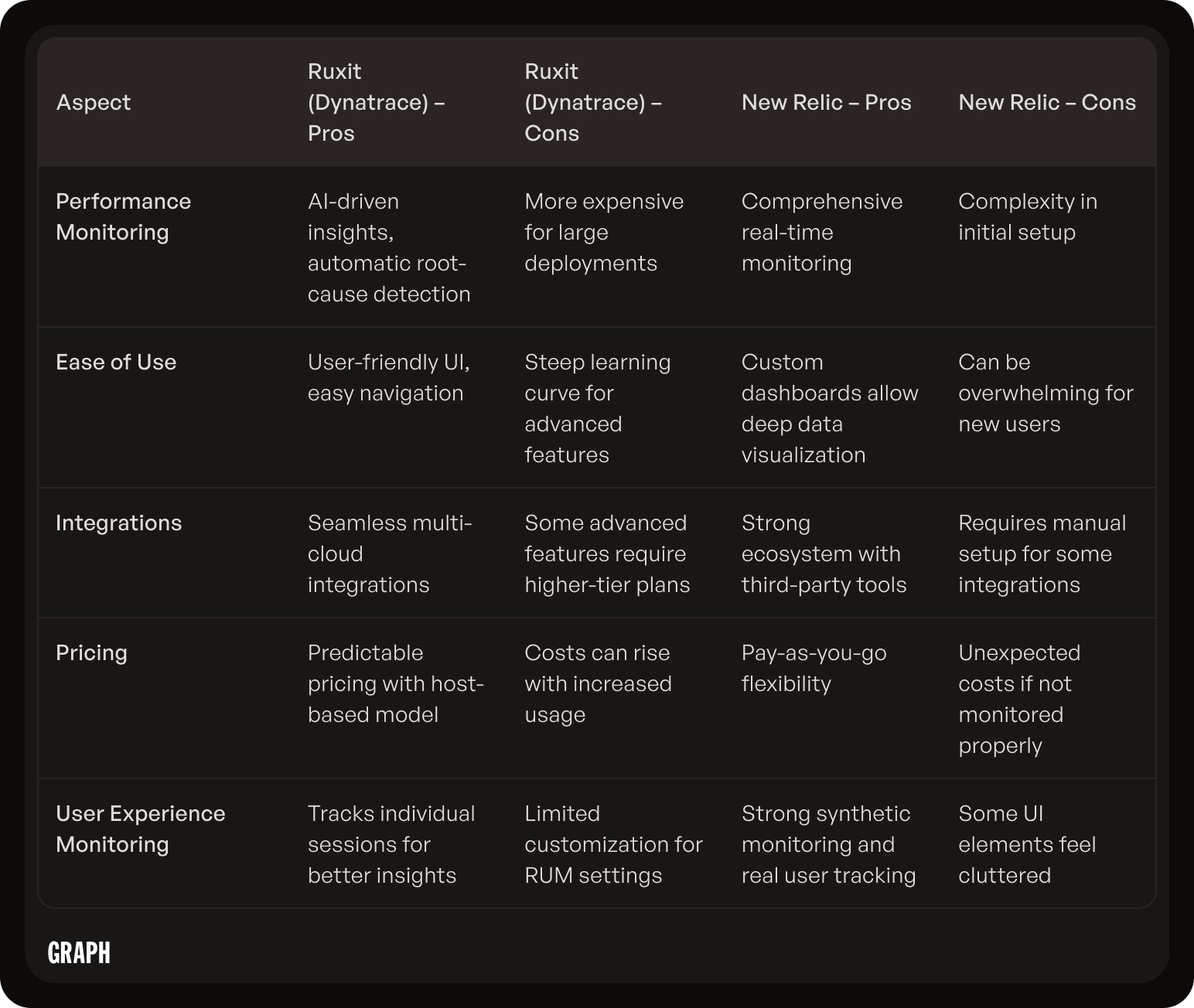This screenshot has width=1194, height=1008.
Task: Click "Costs can rise with increased usage" cell
Action: [598, 683]
